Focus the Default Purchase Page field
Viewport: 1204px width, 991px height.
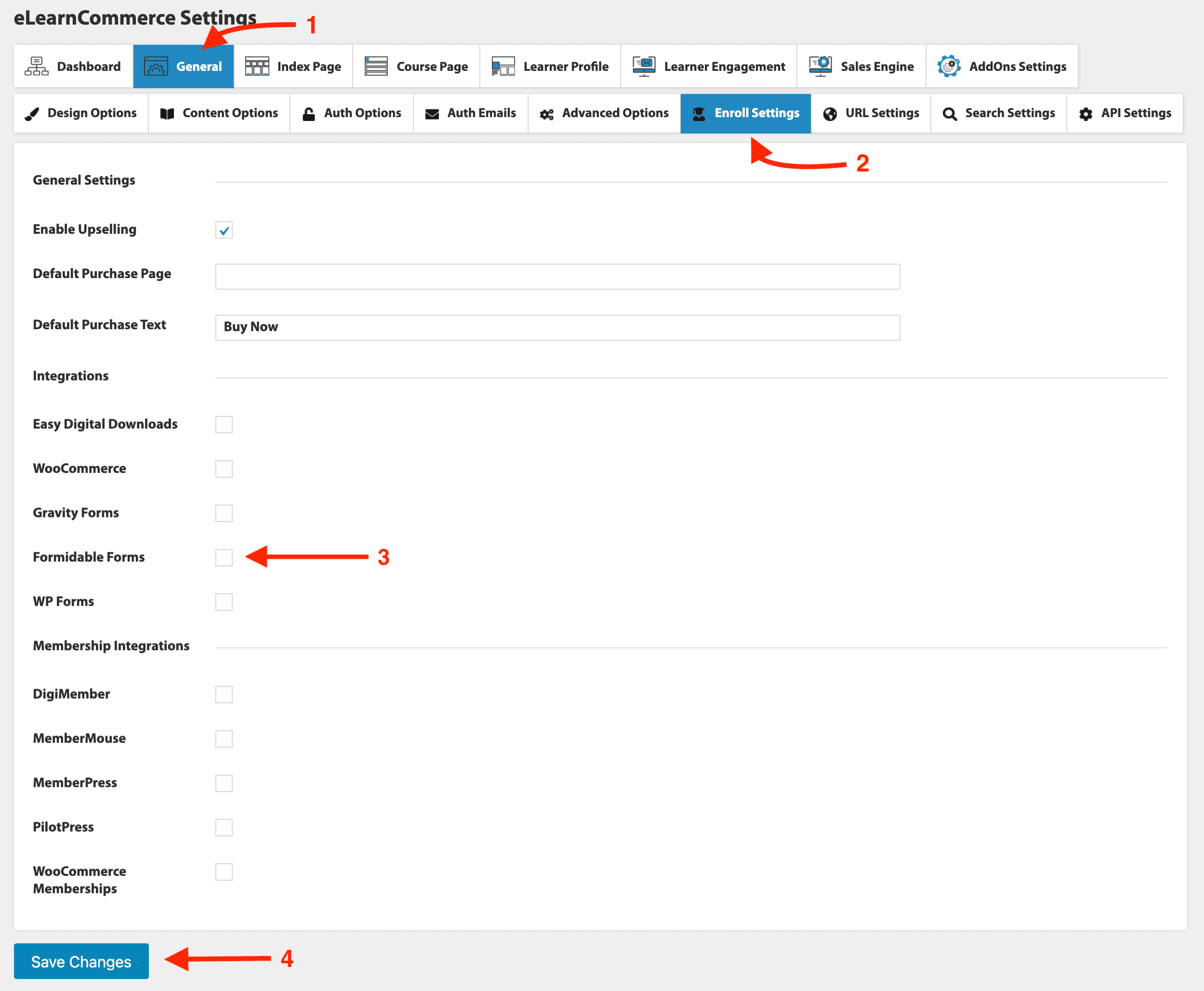(557, 276)
